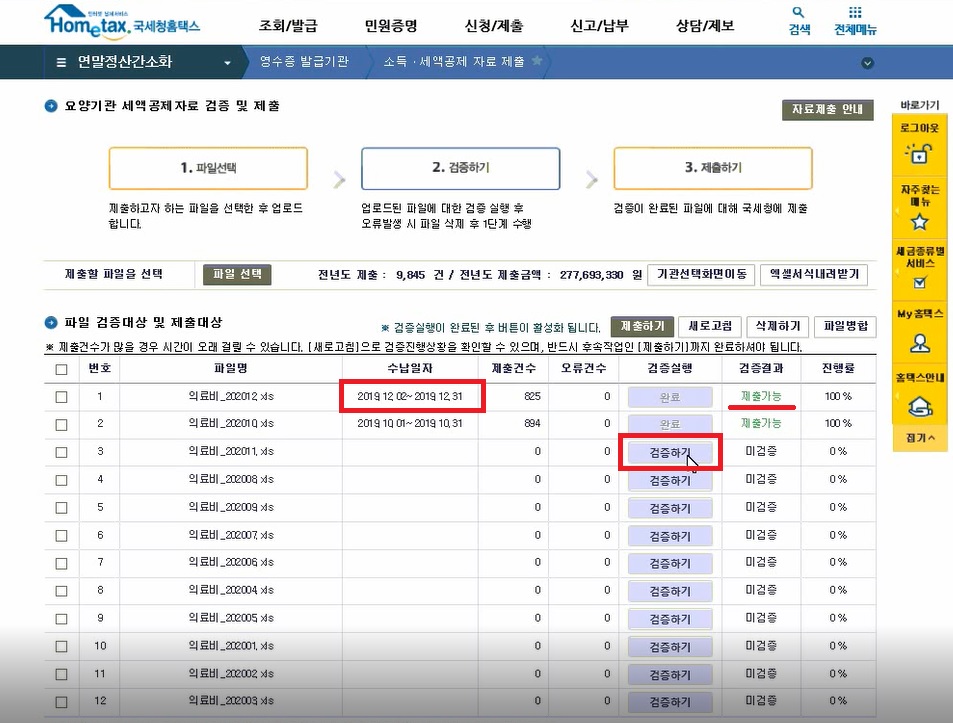This screenshot has width=953, height=723.
Task: Open My 홈택스 person icon
Action: click(919, 342)
